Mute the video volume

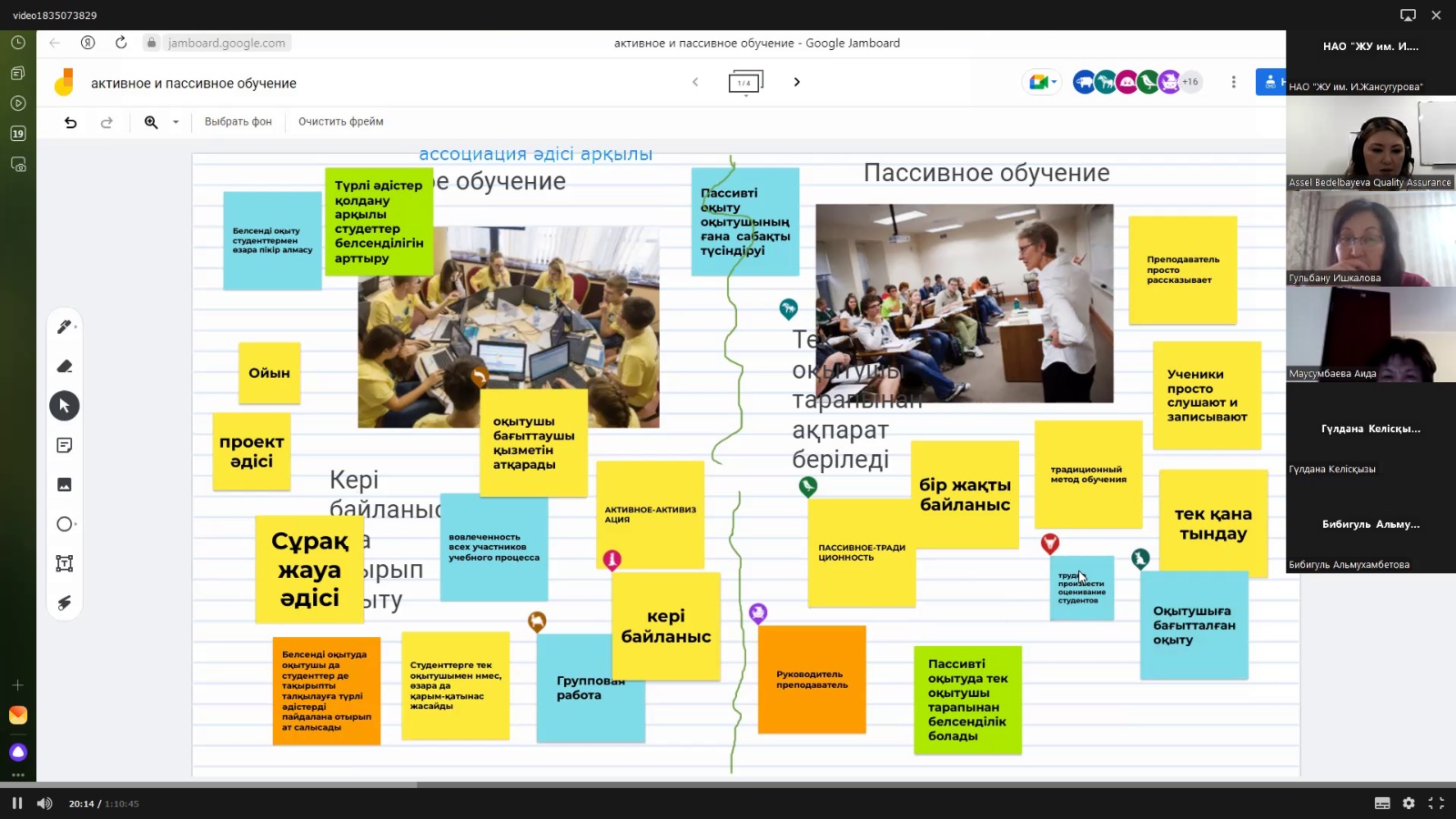coord(44,804)
